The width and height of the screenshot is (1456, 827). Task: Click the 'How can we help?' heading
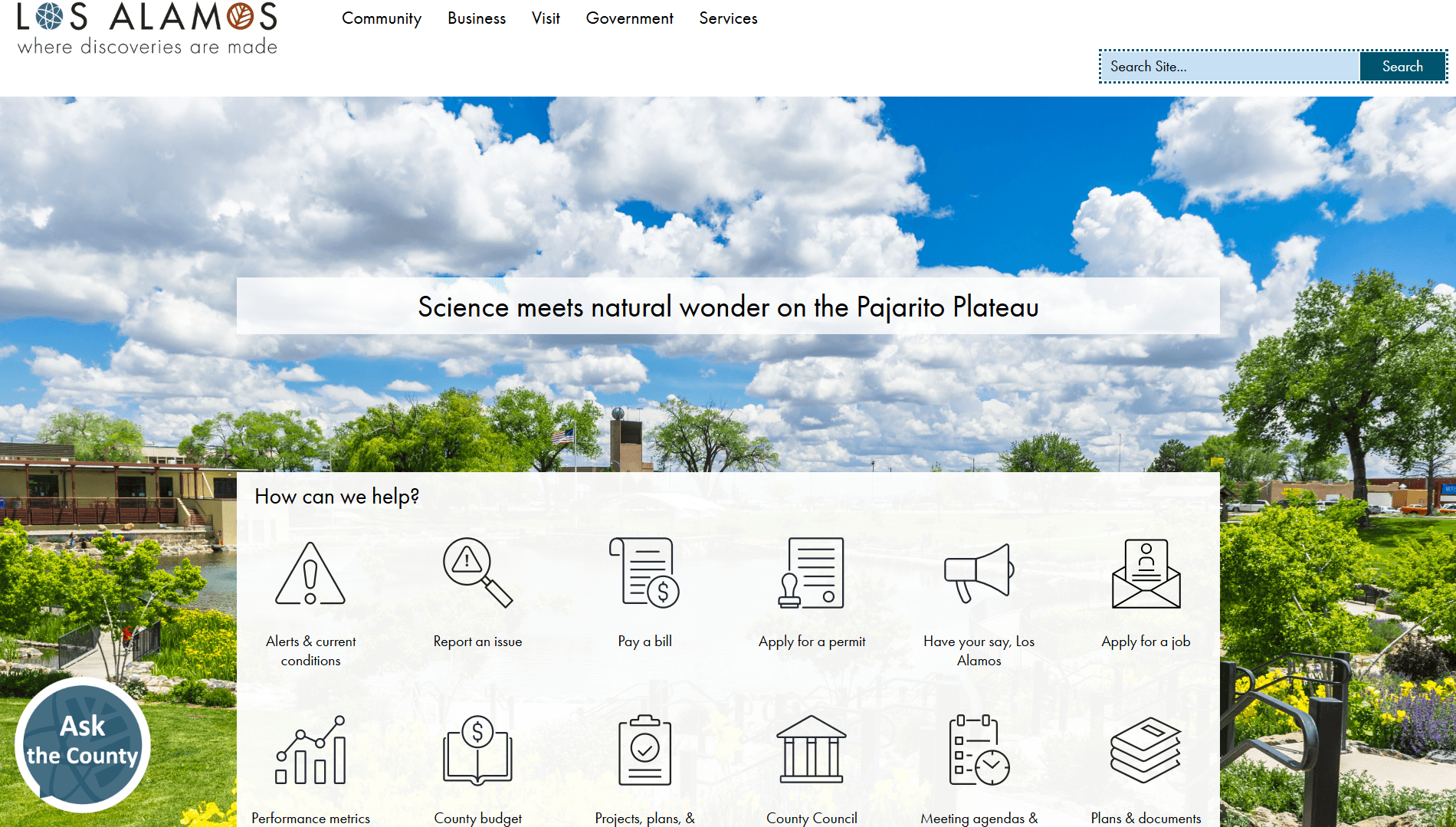click(336, 497)
